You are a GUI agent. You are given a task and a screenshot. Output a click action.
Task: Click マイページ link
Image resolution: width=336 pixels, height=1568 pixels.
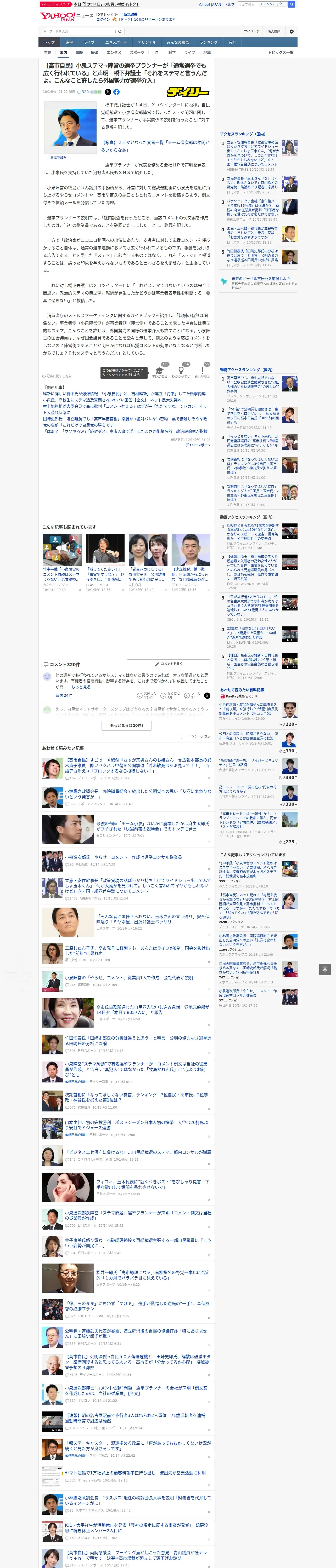click(251, 31)
